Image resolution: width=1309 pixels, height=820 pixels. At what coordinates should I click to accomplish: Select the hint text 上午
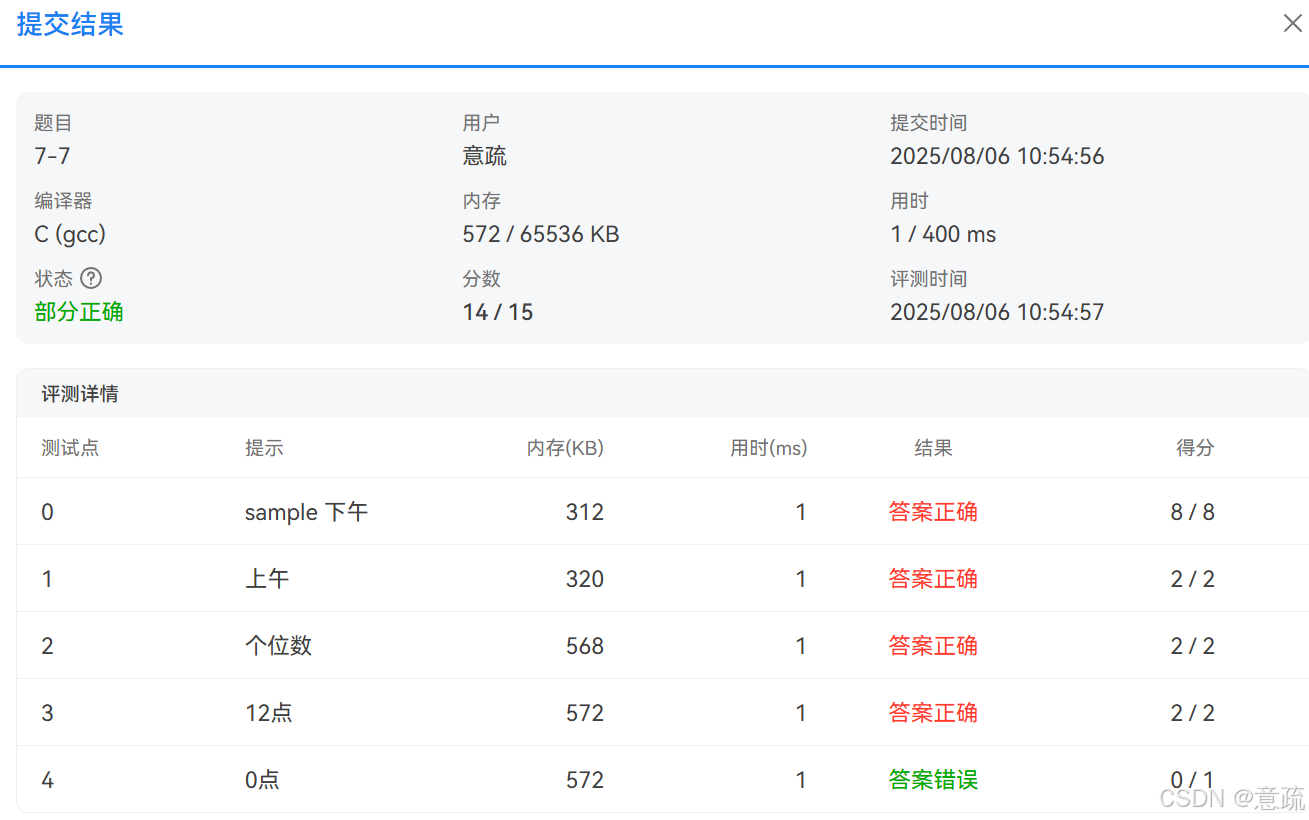point(267,579)
